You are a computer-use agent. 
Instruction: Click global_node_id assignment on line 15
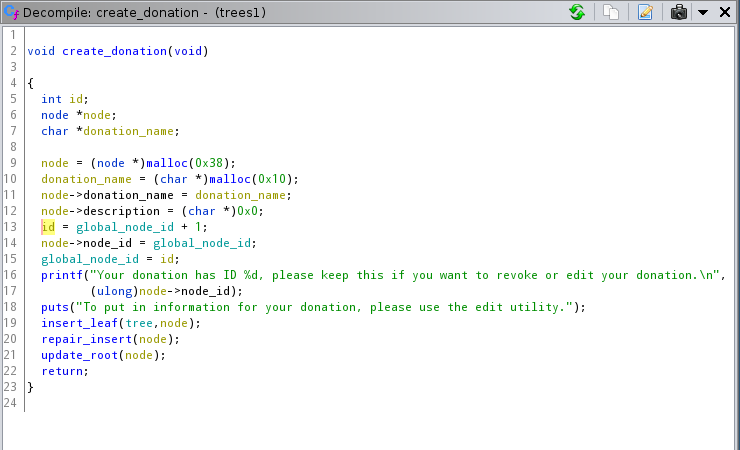(x=90, y=259)
